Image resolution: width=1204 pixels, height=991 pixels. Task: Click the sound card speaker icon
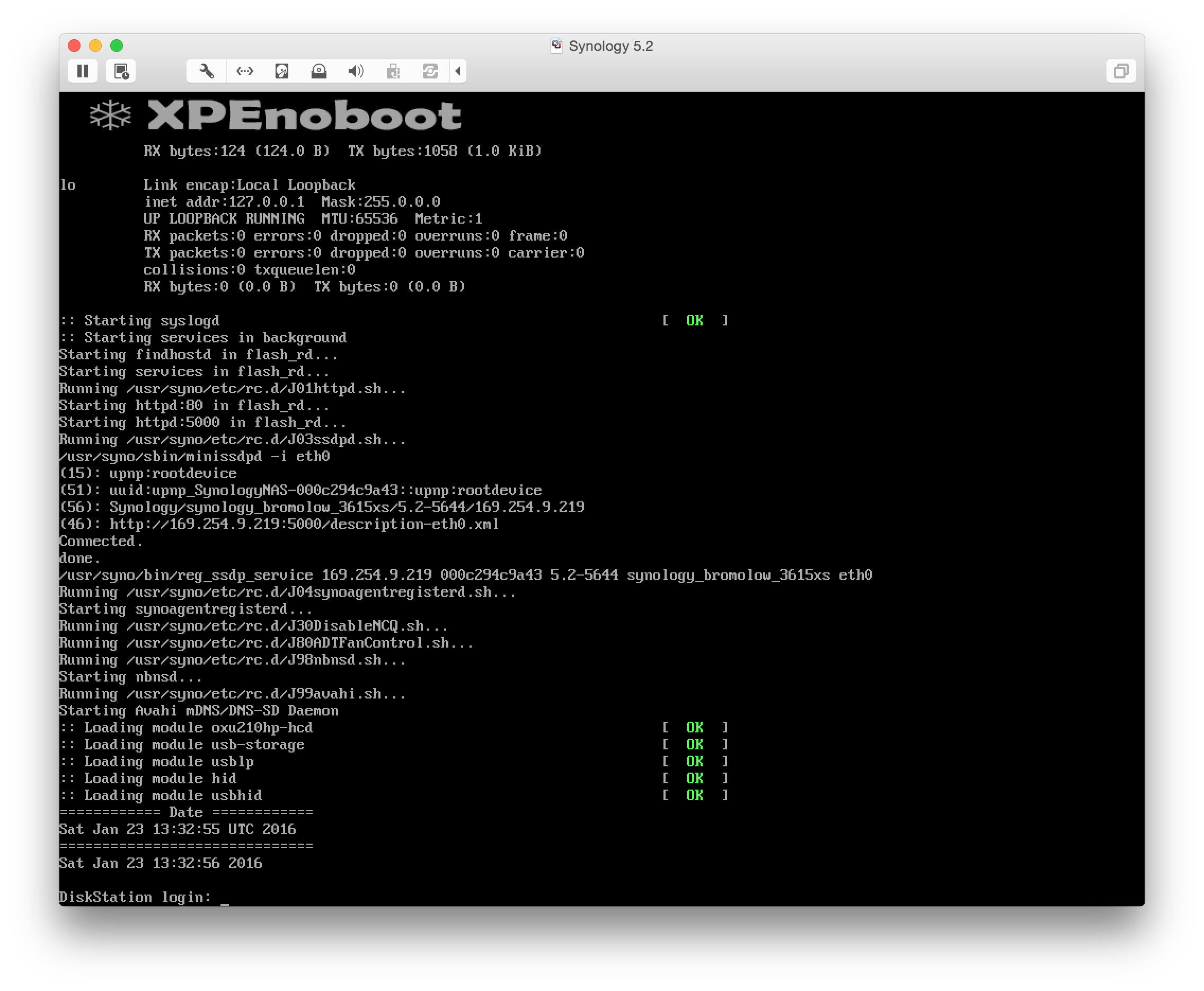pos(356,72)
